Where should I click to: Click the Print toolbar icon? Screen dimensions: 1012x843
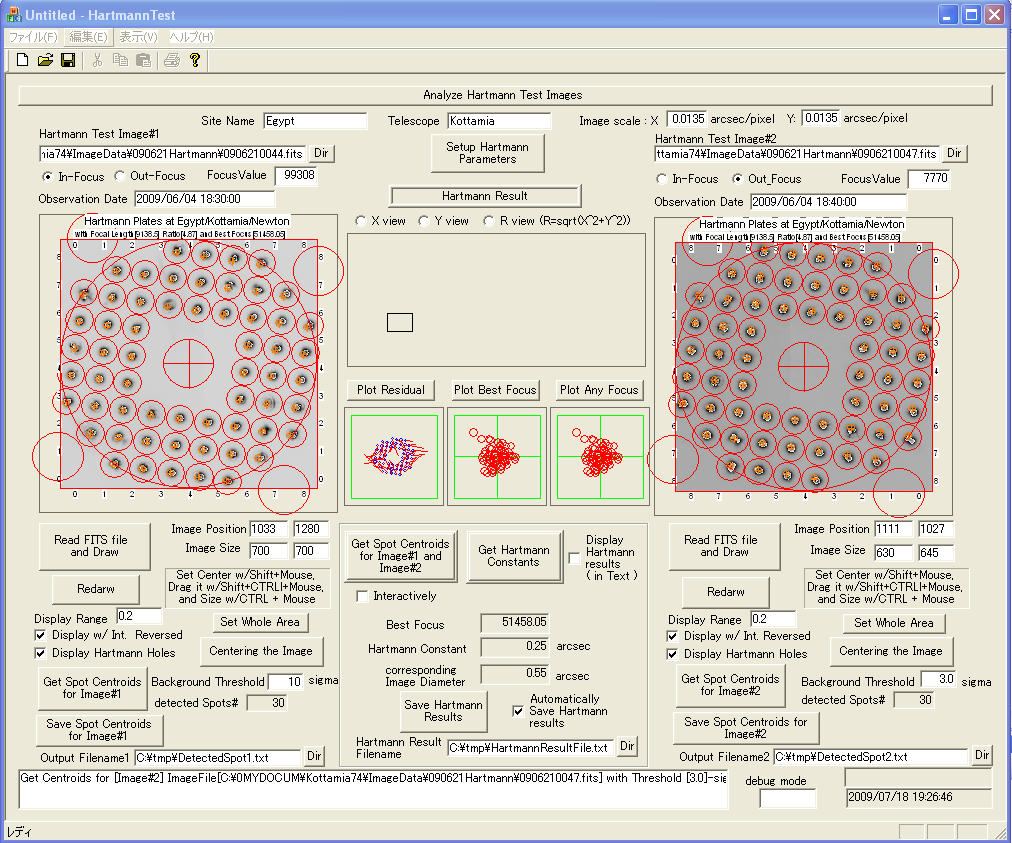pos(171,60)
